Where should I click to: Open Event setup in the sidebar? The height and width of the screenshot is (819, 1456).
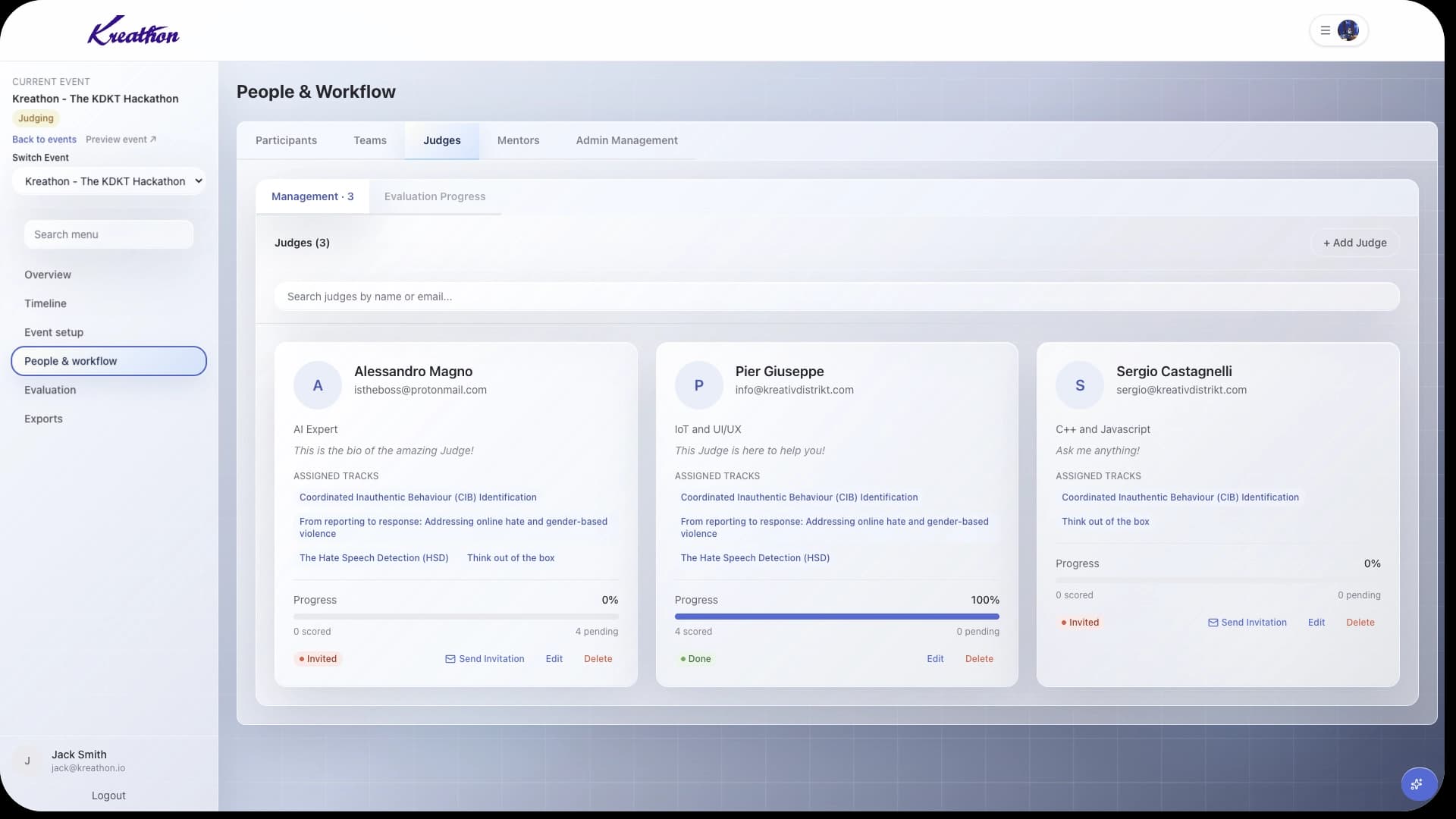(108, 332)
